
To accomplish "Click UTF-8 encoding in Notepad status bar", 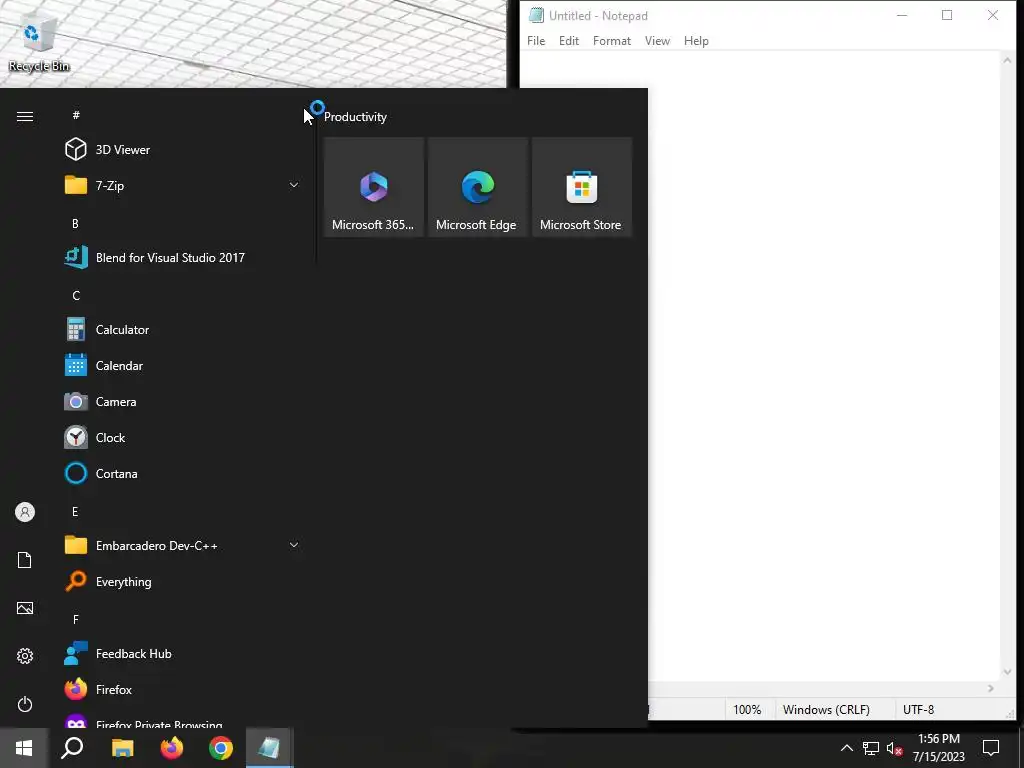I will [x=918, y=710].
